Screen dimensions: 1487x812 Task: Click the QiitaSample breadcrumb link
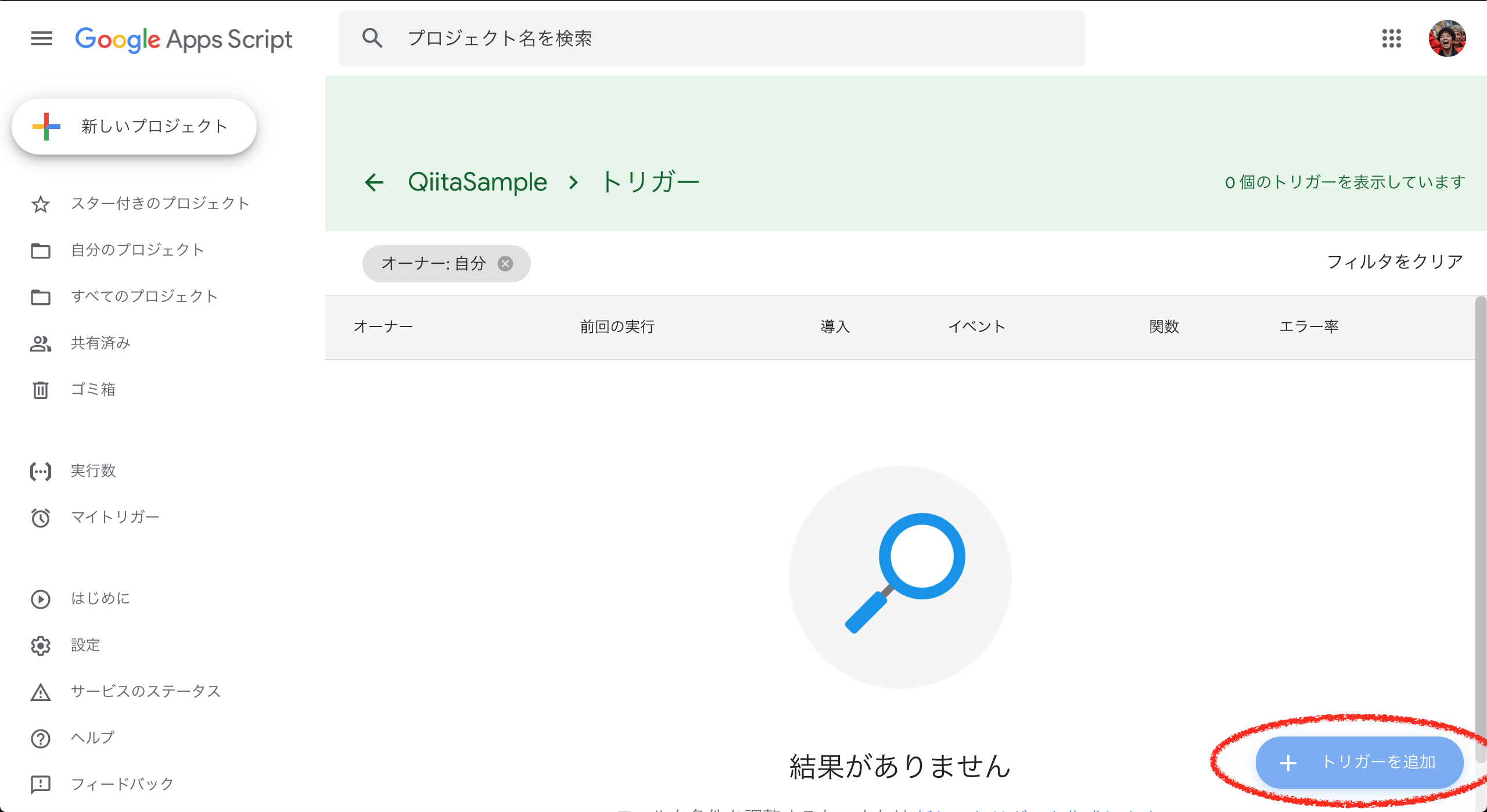pos(477,182)
